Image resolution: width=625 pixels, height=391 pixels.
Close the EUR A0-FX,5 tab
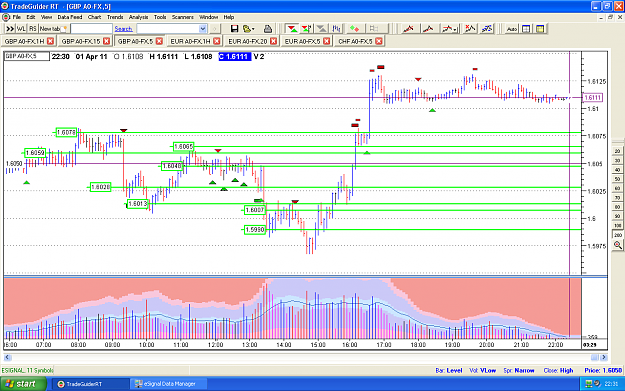326,41
